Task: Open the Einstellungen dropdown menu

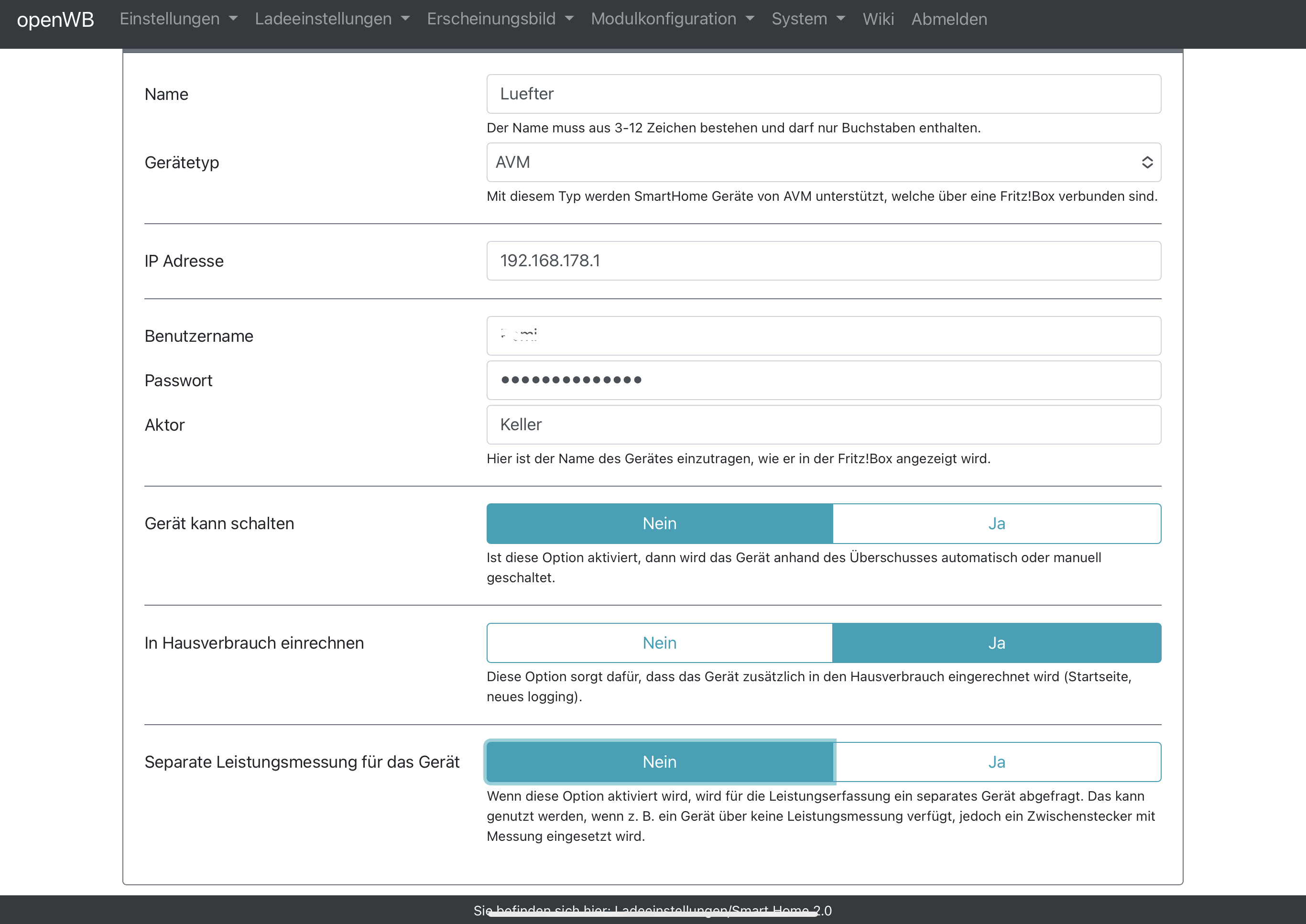Action: [178, 19]
